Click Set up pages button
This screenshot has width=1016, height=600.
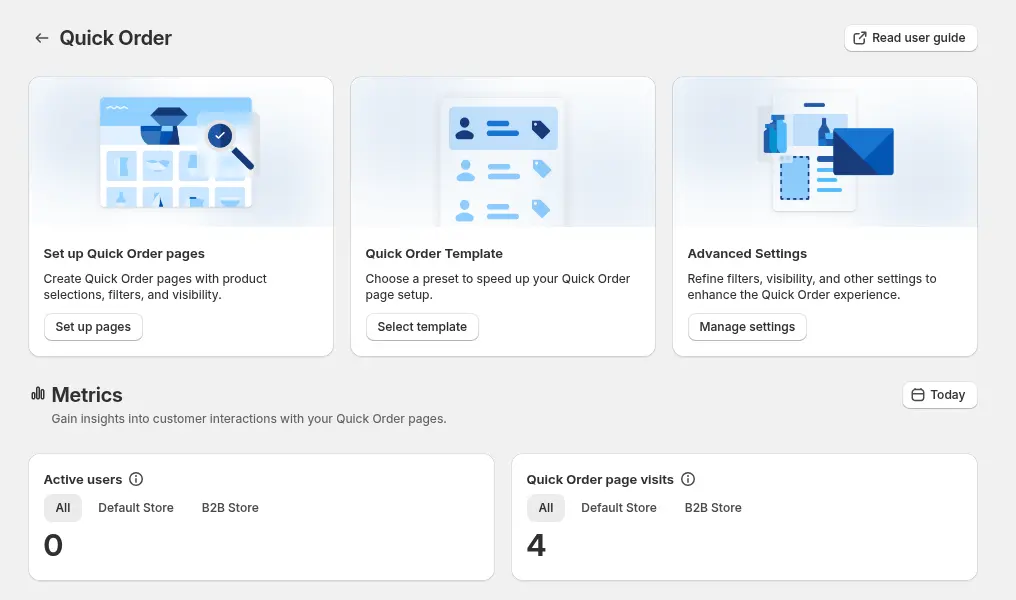(93, 327)
